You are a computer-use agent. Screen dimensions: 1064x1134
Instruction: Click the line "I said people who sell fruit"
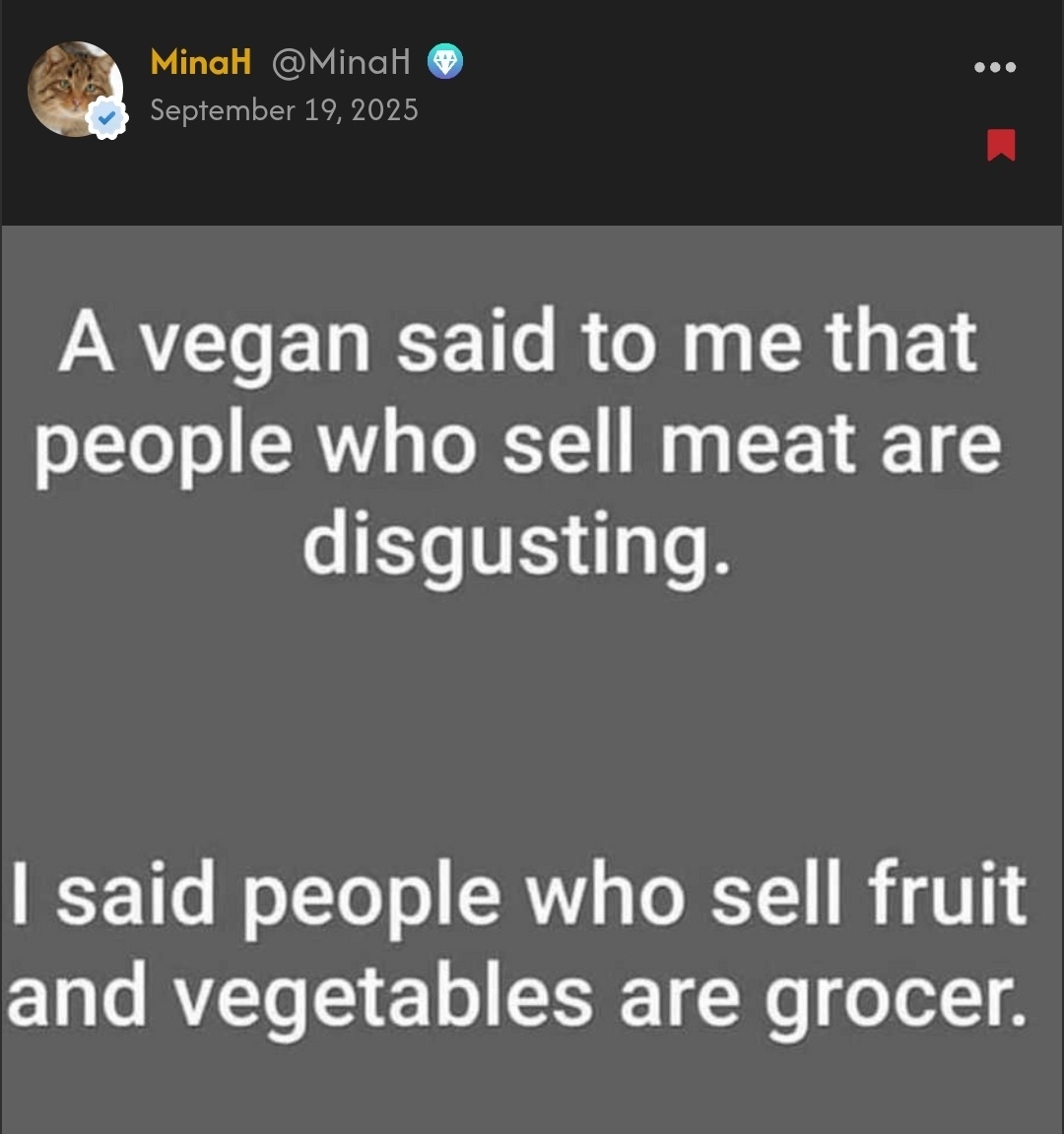click(x=518, y=896)
